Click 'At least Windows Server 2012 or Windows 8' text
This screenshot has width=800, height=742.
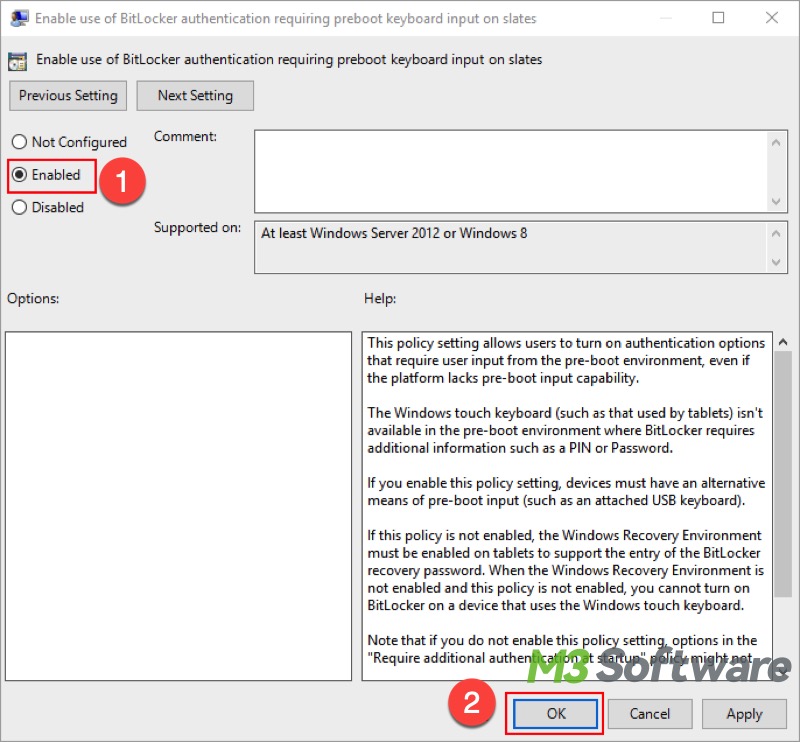(394, 233)
